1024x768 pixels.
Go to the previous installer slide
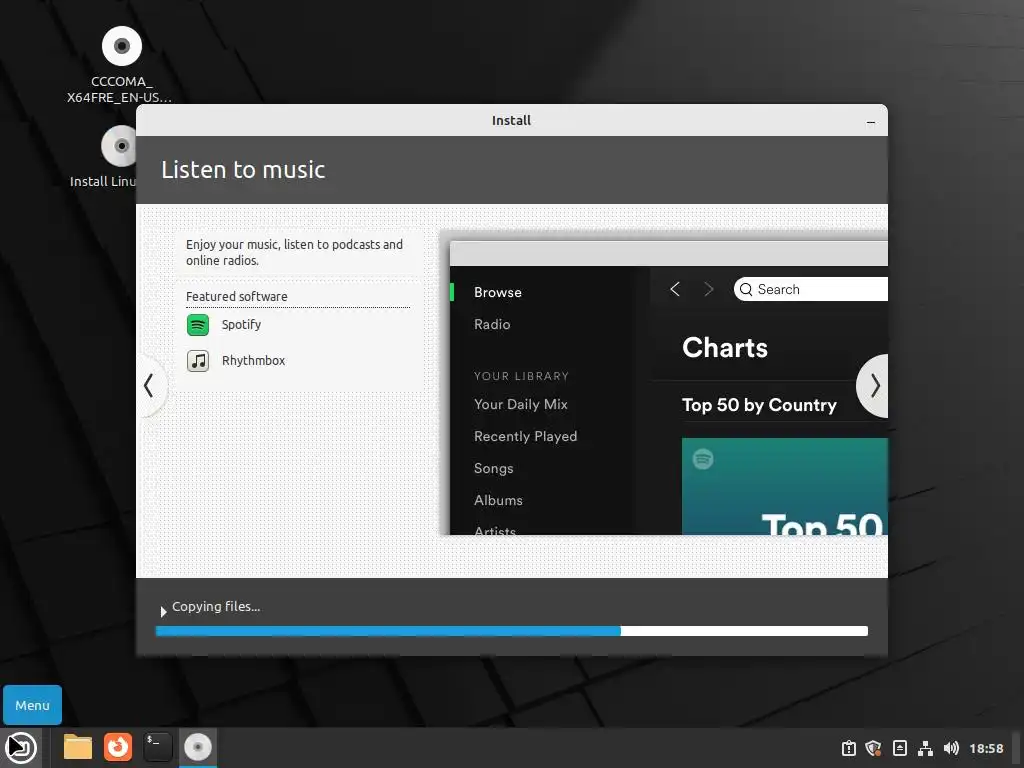click(x=150, y=385)
